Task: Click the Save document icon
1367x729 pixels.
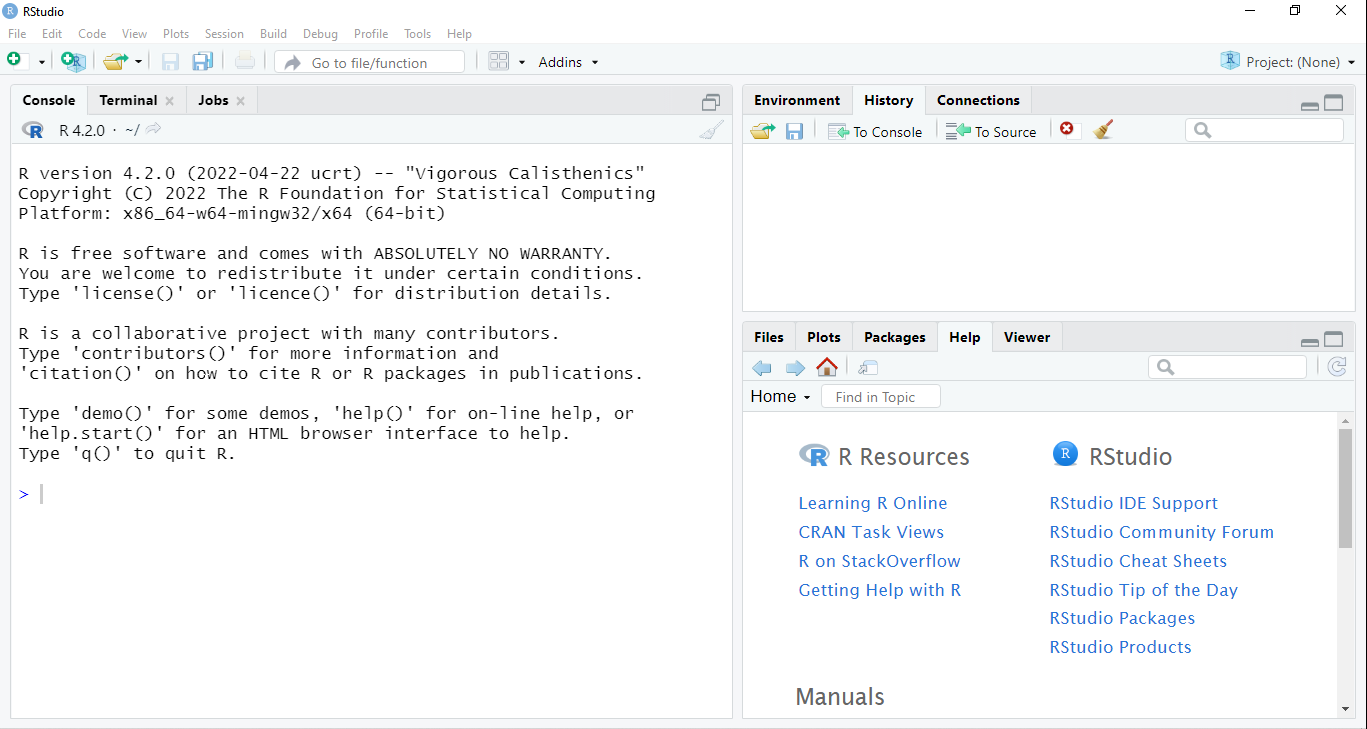Action: tap(170, 62)
